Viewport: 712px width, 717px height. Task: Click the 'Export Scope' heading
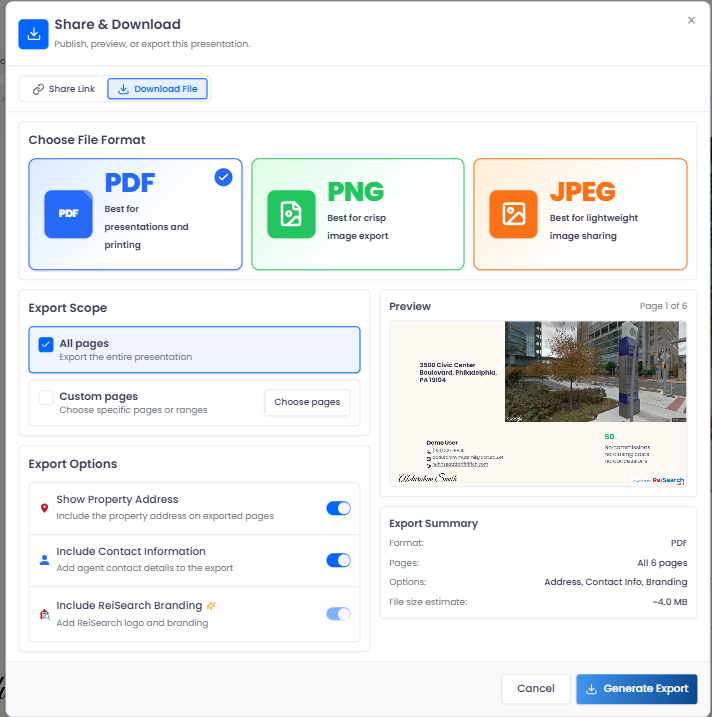(x=68, y=308)
